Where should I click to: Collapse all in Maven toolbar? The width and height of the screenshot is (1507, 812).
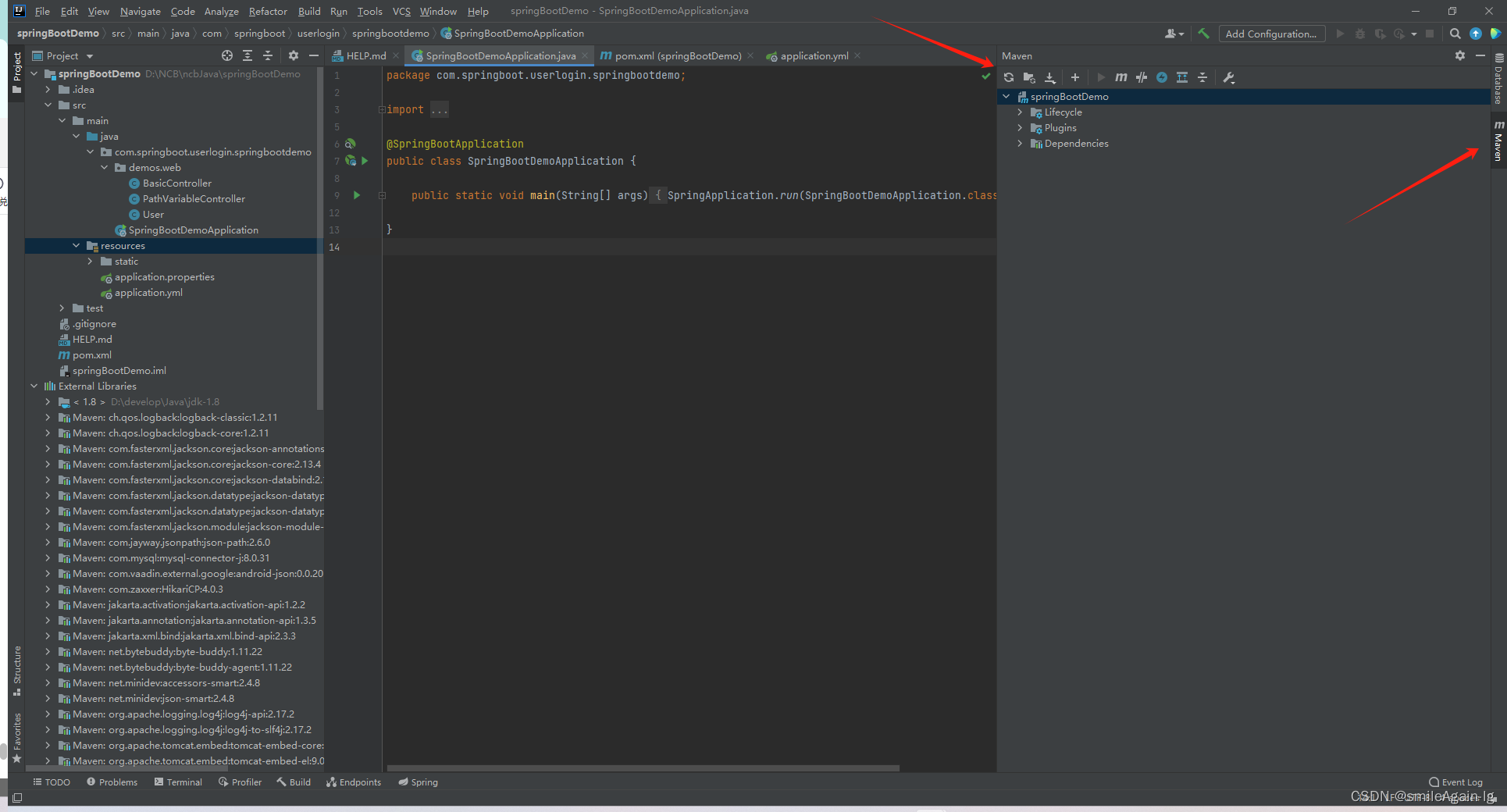[x=1202, y=77]
